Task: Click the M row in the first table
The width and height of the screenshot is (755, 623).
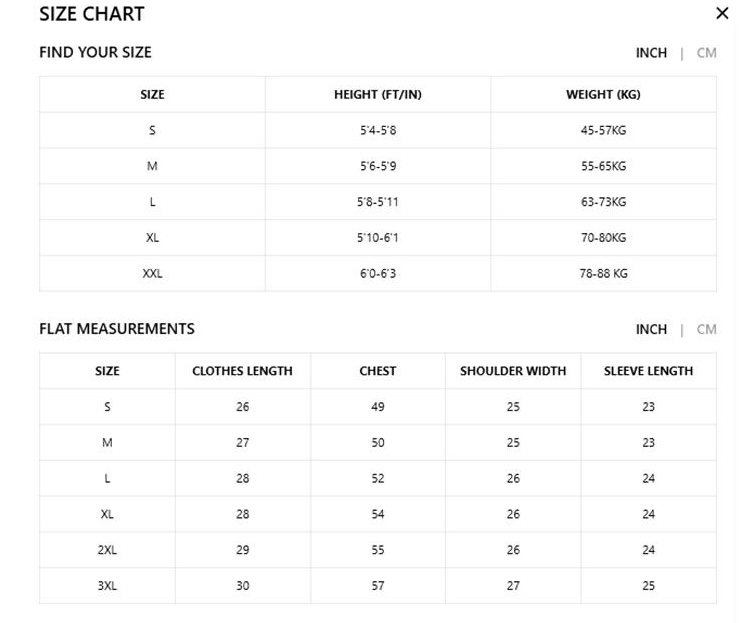Action: pos(378,166)
